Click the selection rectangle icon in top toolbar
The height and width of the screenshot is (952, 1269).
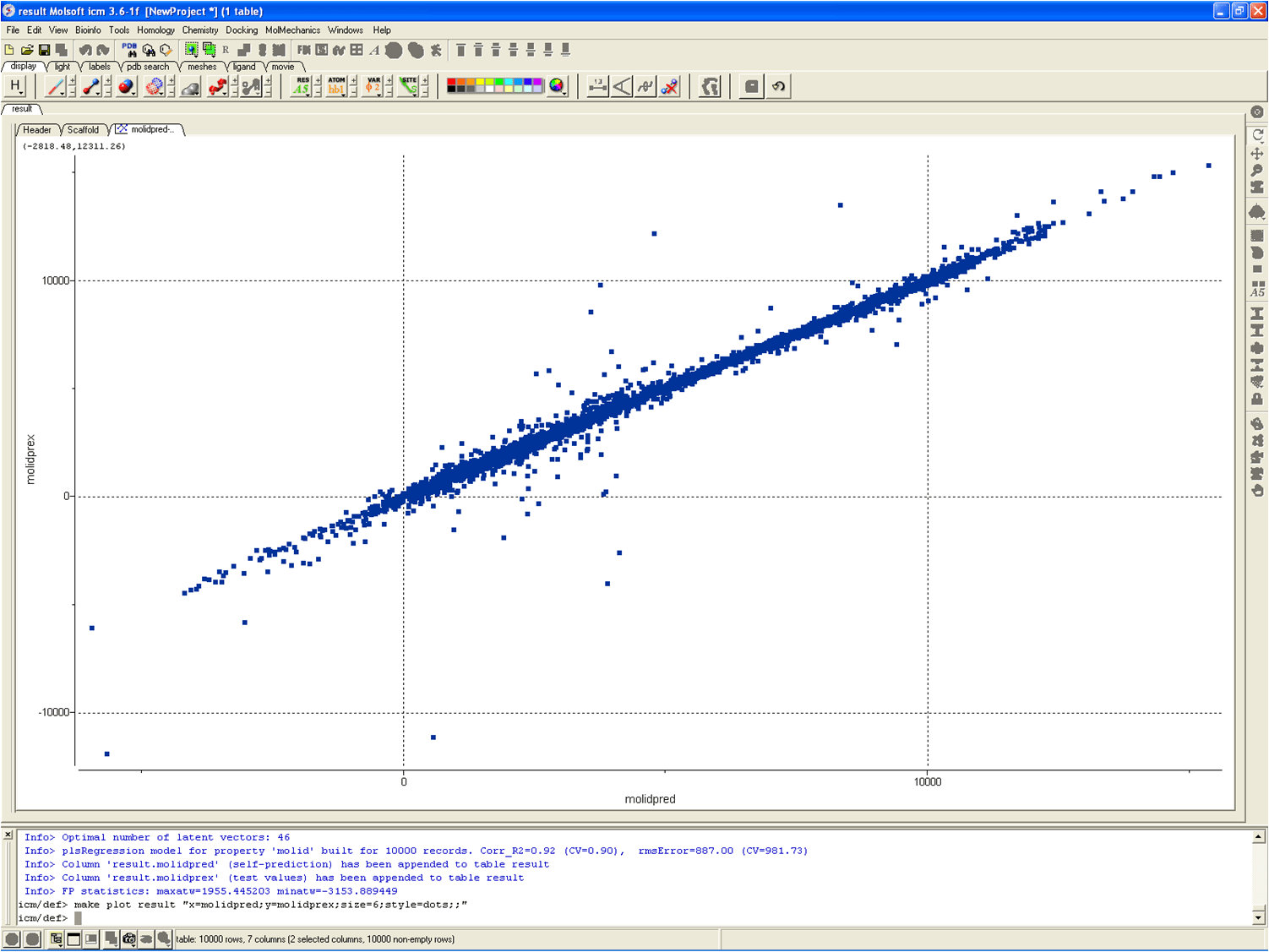tap(192, 50)
